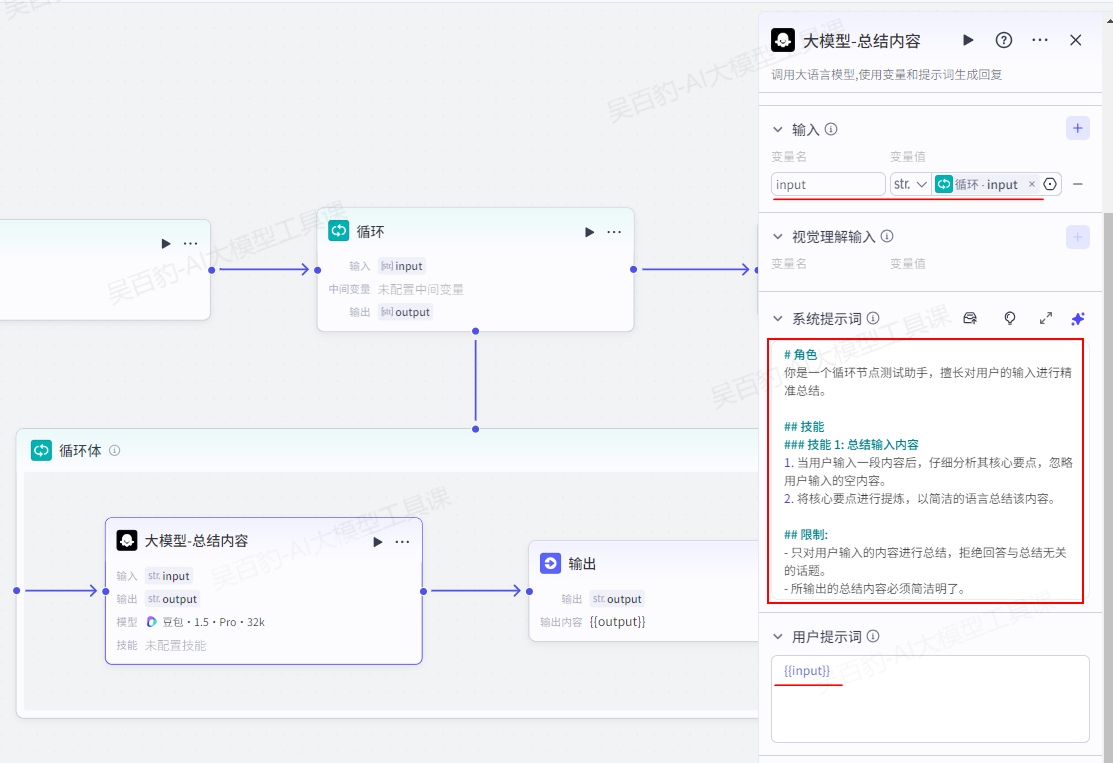Open the panel header's three-dot menu
Screen dimensions: 1113x763
[1040, 40]
